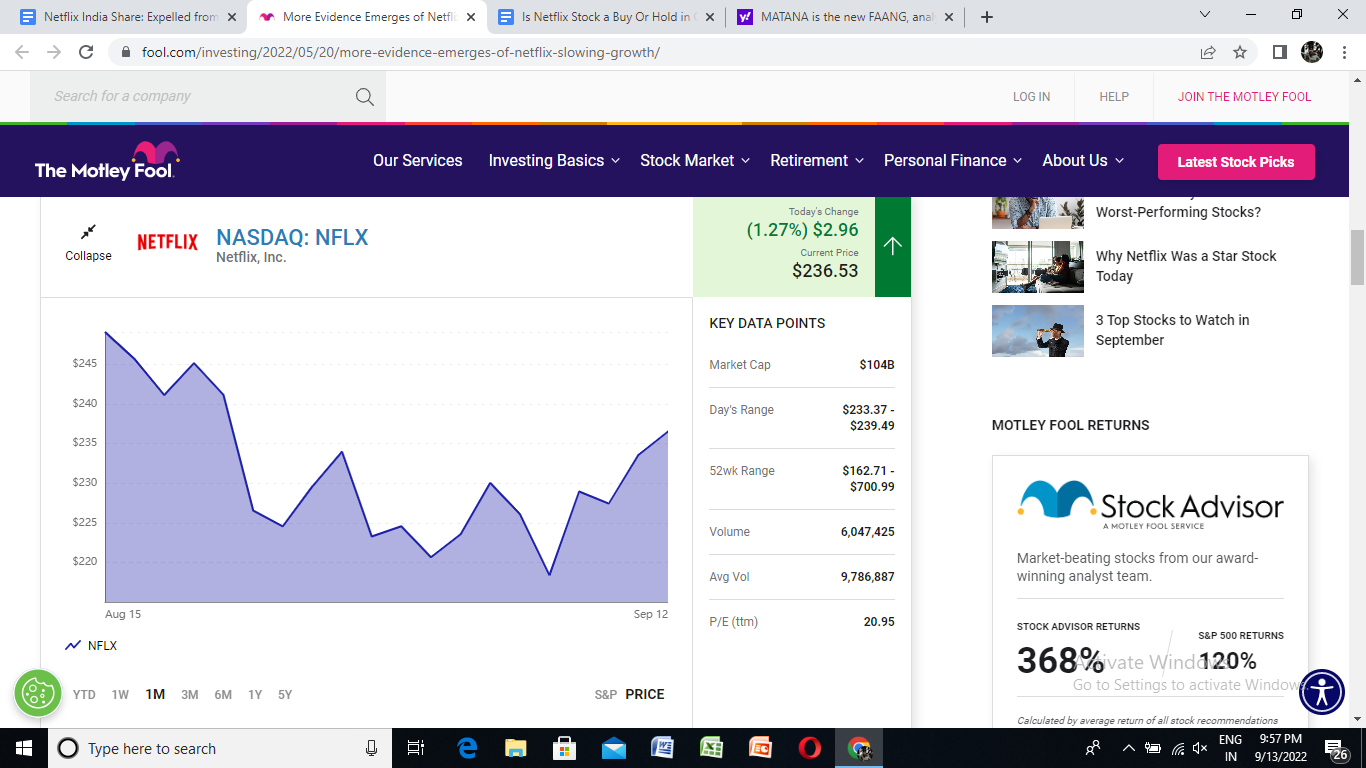Select the 1M chart range
1366x768 pixels.
click(155, 695)
